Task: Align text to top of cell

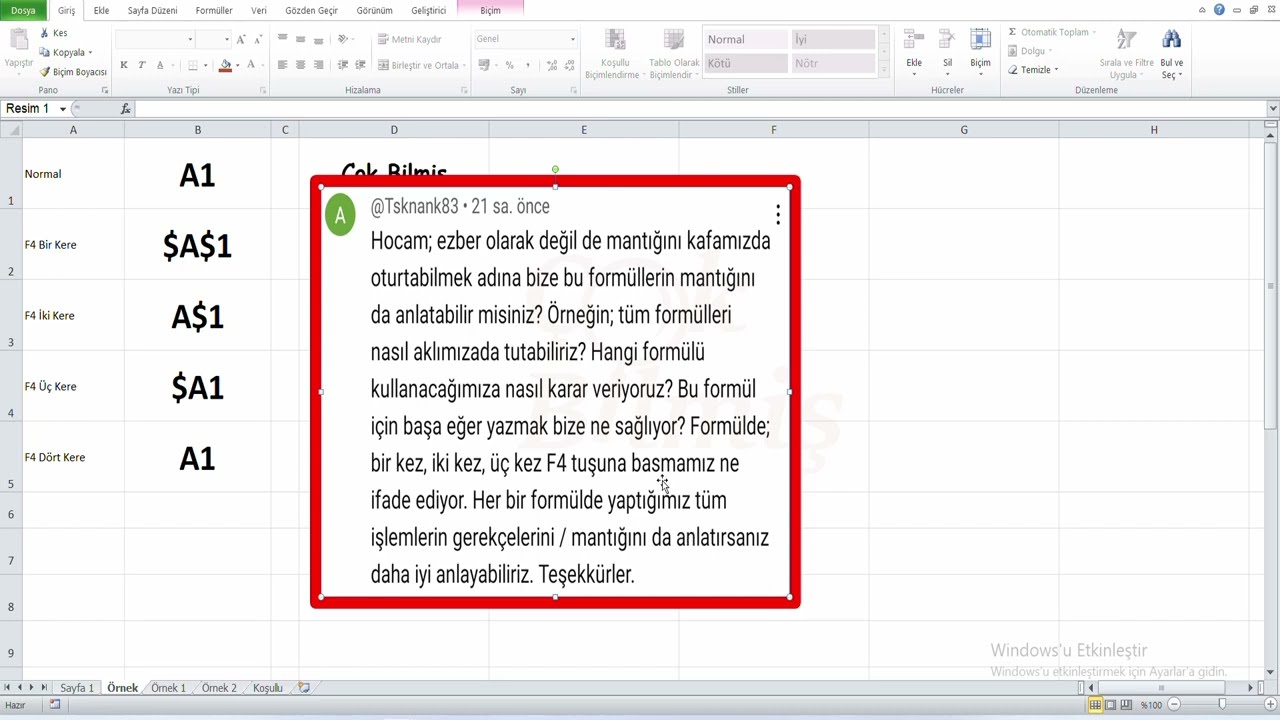Action: (x=282, y=39)
